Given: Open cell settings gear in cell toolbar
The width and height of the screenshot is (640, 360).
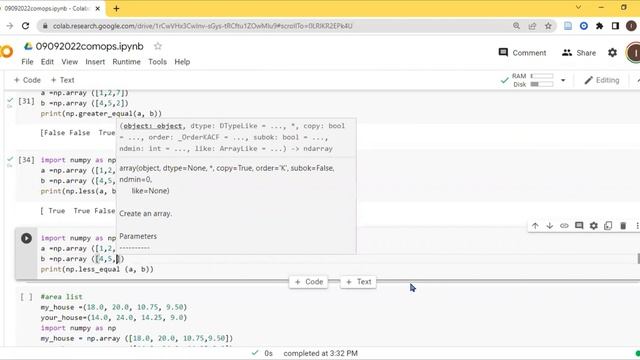Looking at the screenshot, I should [x=593, y=226].
